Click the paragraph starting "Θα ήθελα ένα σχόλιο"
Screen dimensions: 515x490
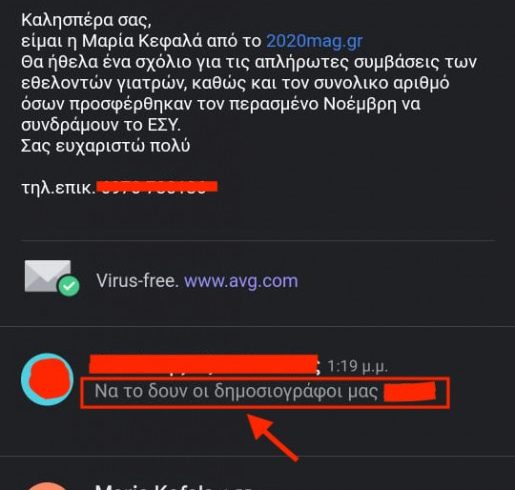(249, 93)
